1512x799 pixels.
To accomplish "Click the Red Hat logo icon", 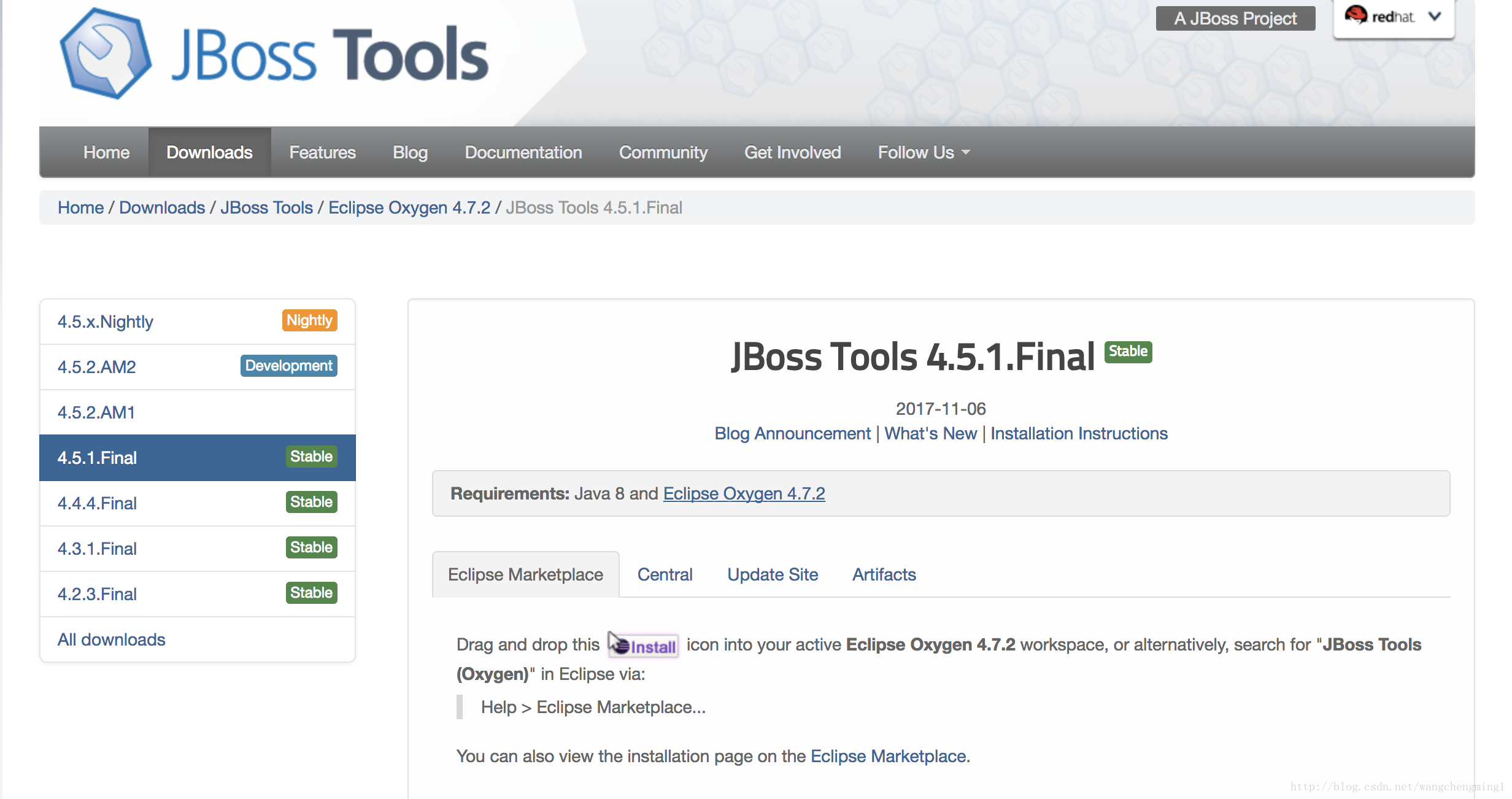I will [x=1356, y=15].
